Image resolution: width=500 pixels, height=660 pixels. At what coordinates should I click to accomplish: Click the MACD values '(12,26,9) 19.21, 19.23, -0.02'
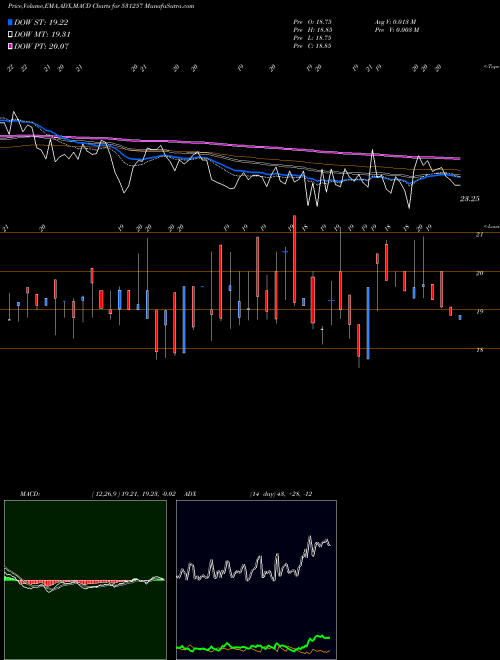click(x=133, y=494)
